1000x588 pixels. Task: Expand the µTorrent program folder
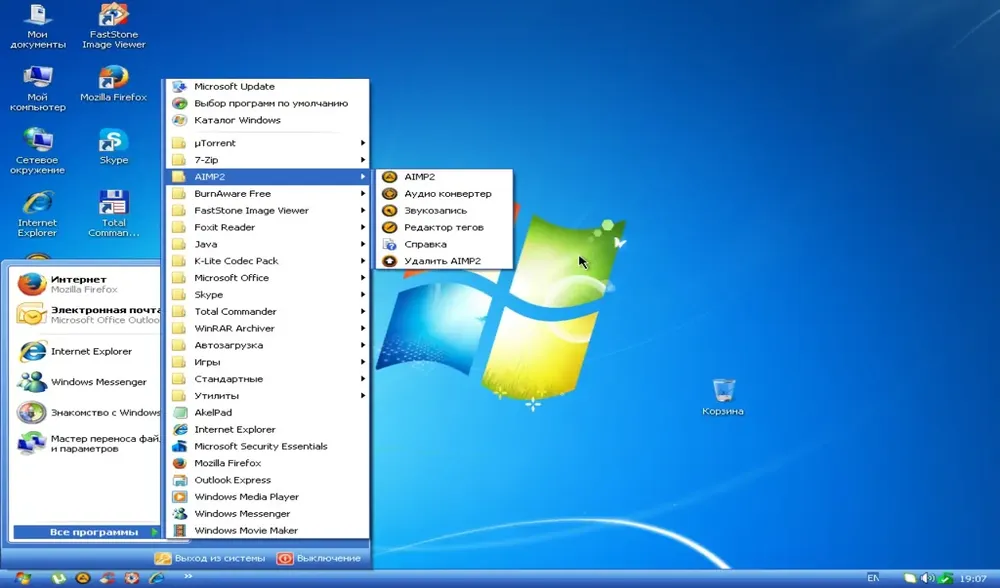(268, 143)
